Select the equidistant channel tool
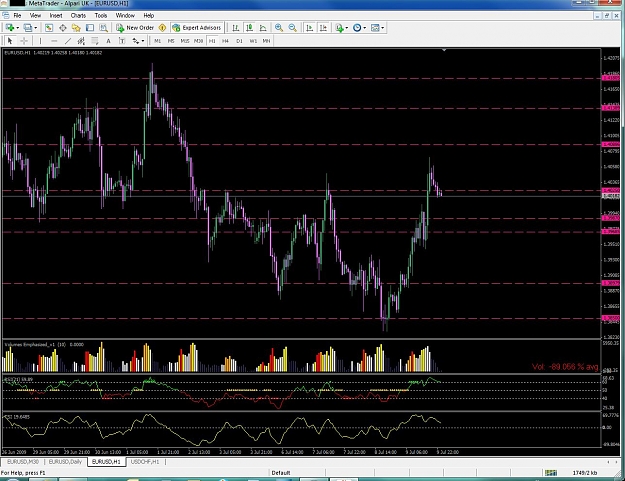This screenshot has height=481, width=625. coord(81,41)
